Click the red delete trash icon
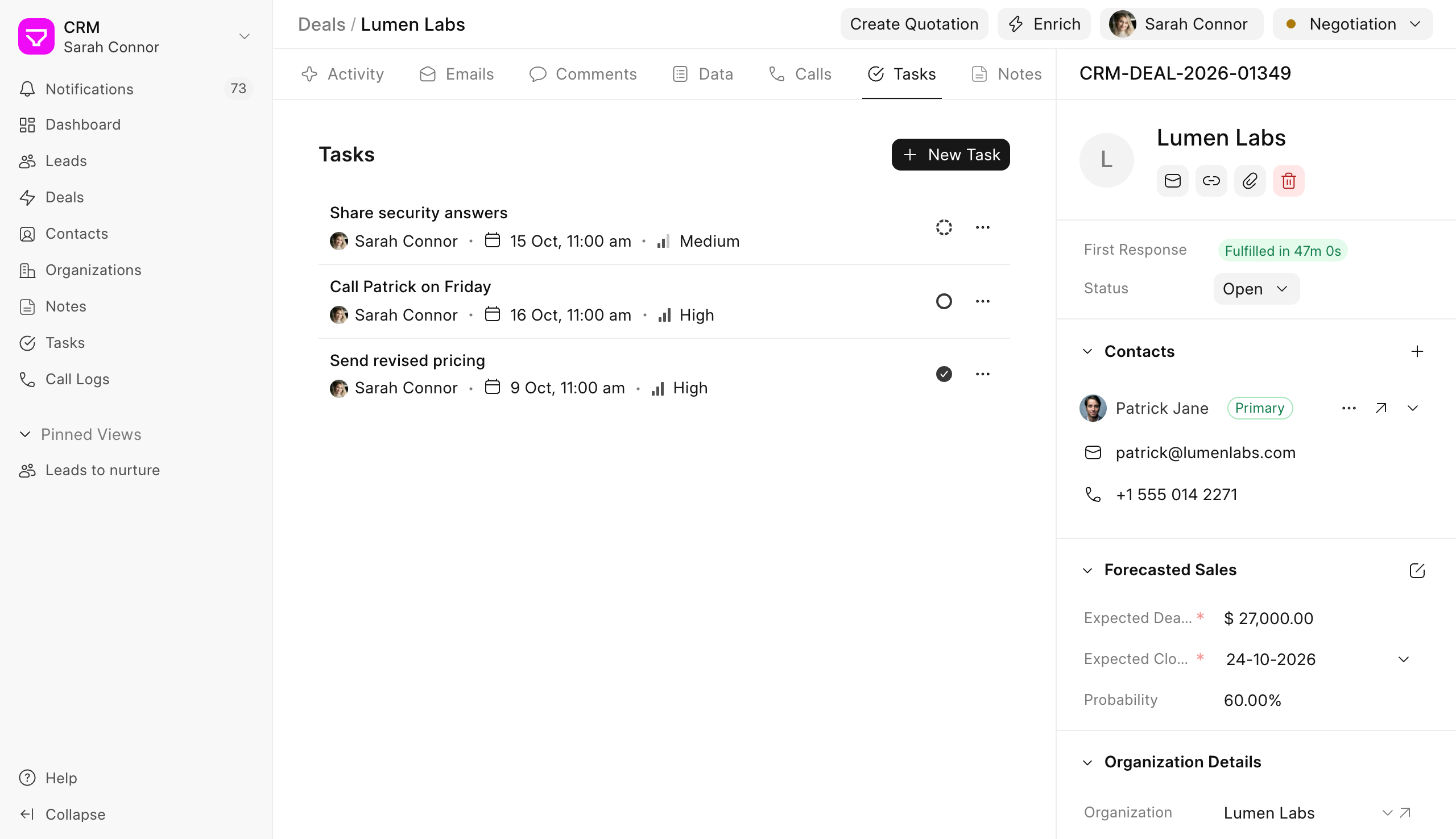 click(1288, 181)
